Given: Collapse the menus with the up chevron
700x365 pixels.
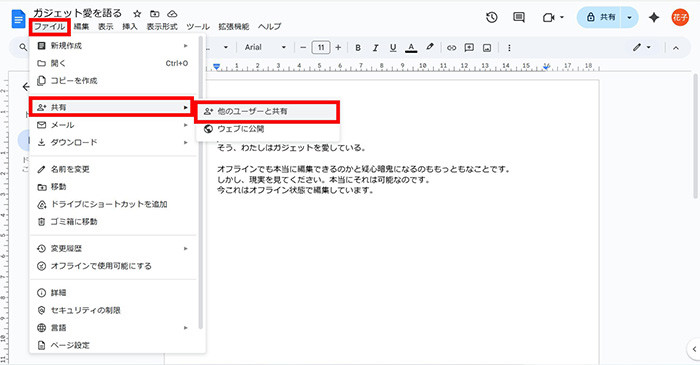Looking at the screenshot, I should coord(676,47).
